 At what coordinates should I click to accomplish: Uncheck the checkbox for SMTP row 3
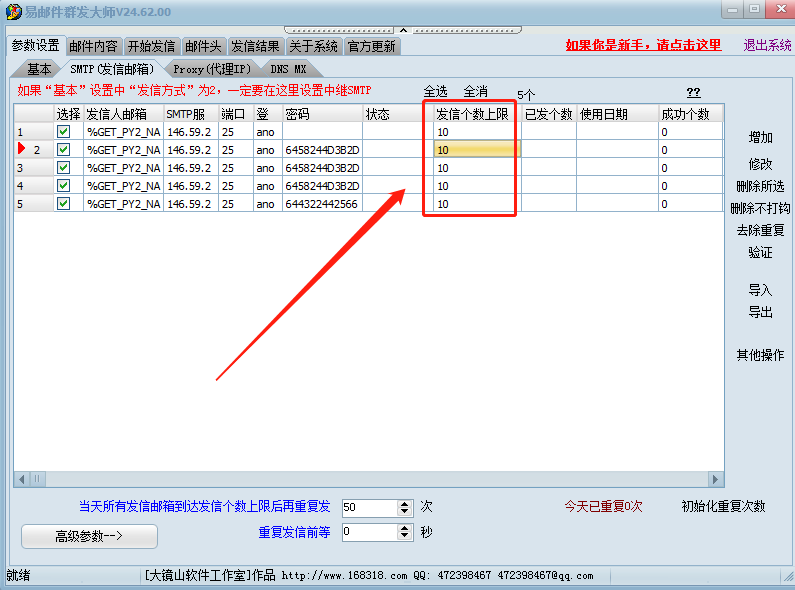click(63, 168)
